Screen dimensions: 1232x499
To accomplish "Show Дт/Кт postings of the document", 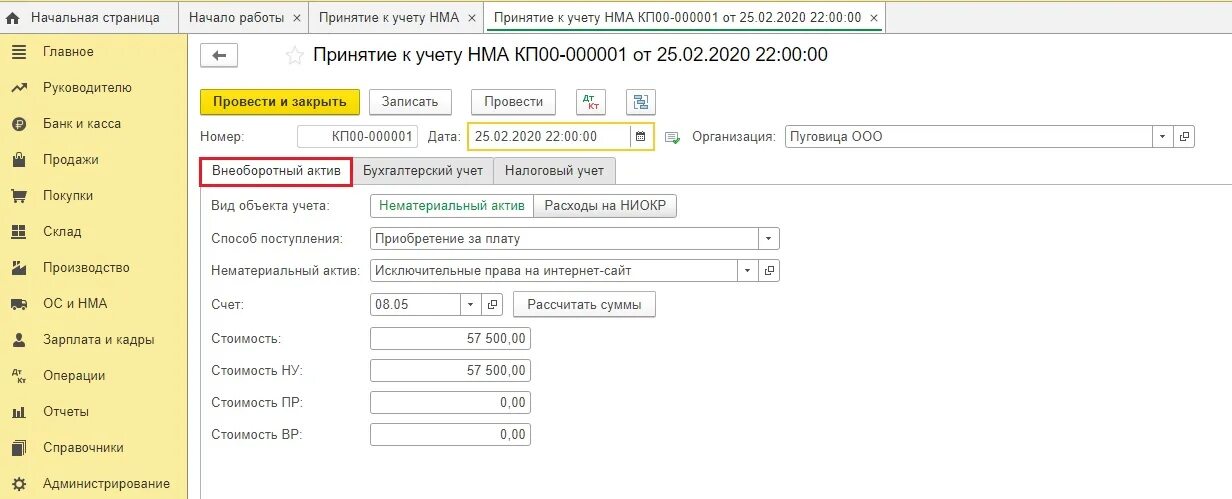I will pyautogui.click(x=591, y=102).
